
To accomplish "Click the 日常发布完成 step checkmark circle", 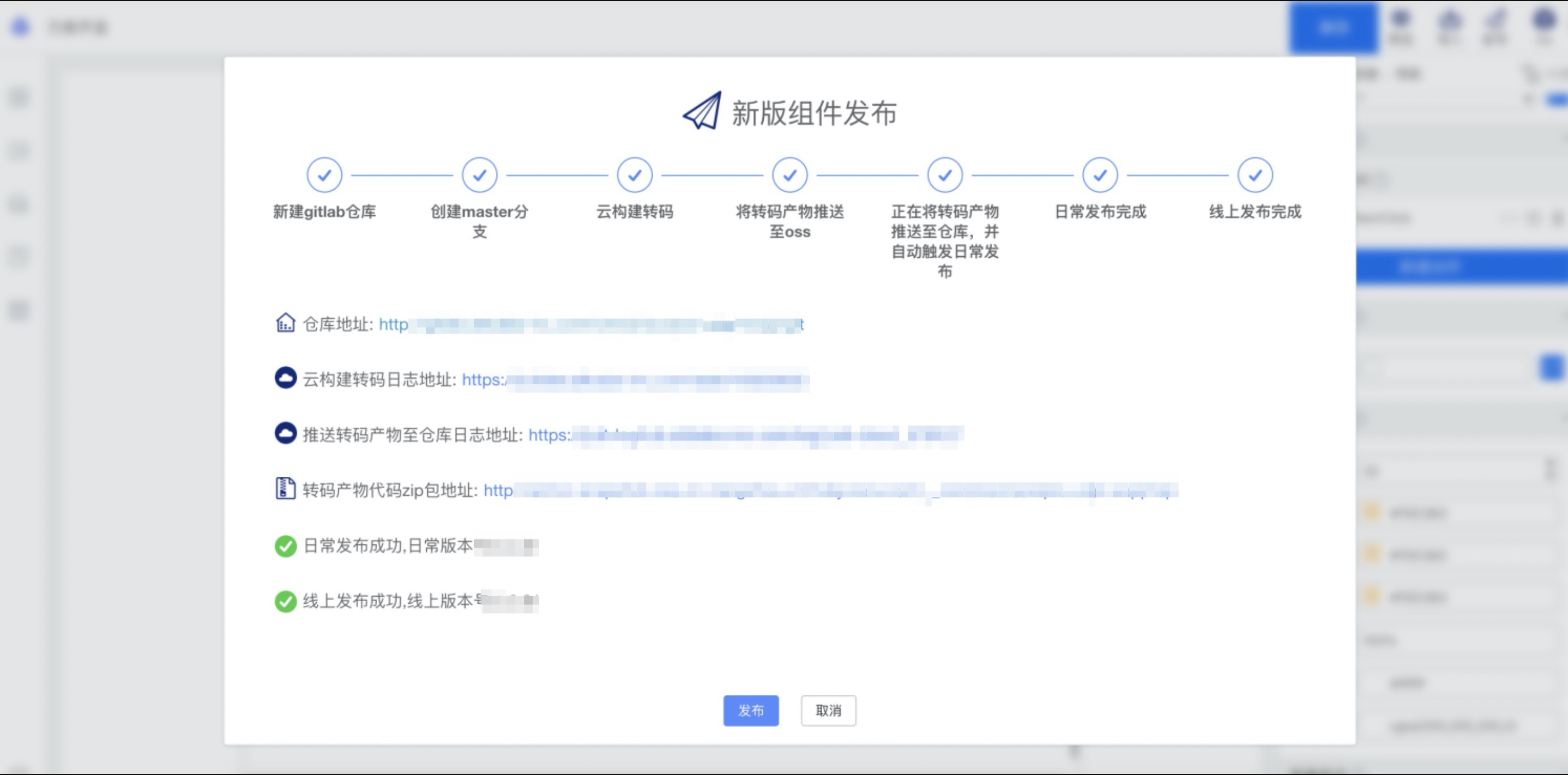I will 1100,175.
